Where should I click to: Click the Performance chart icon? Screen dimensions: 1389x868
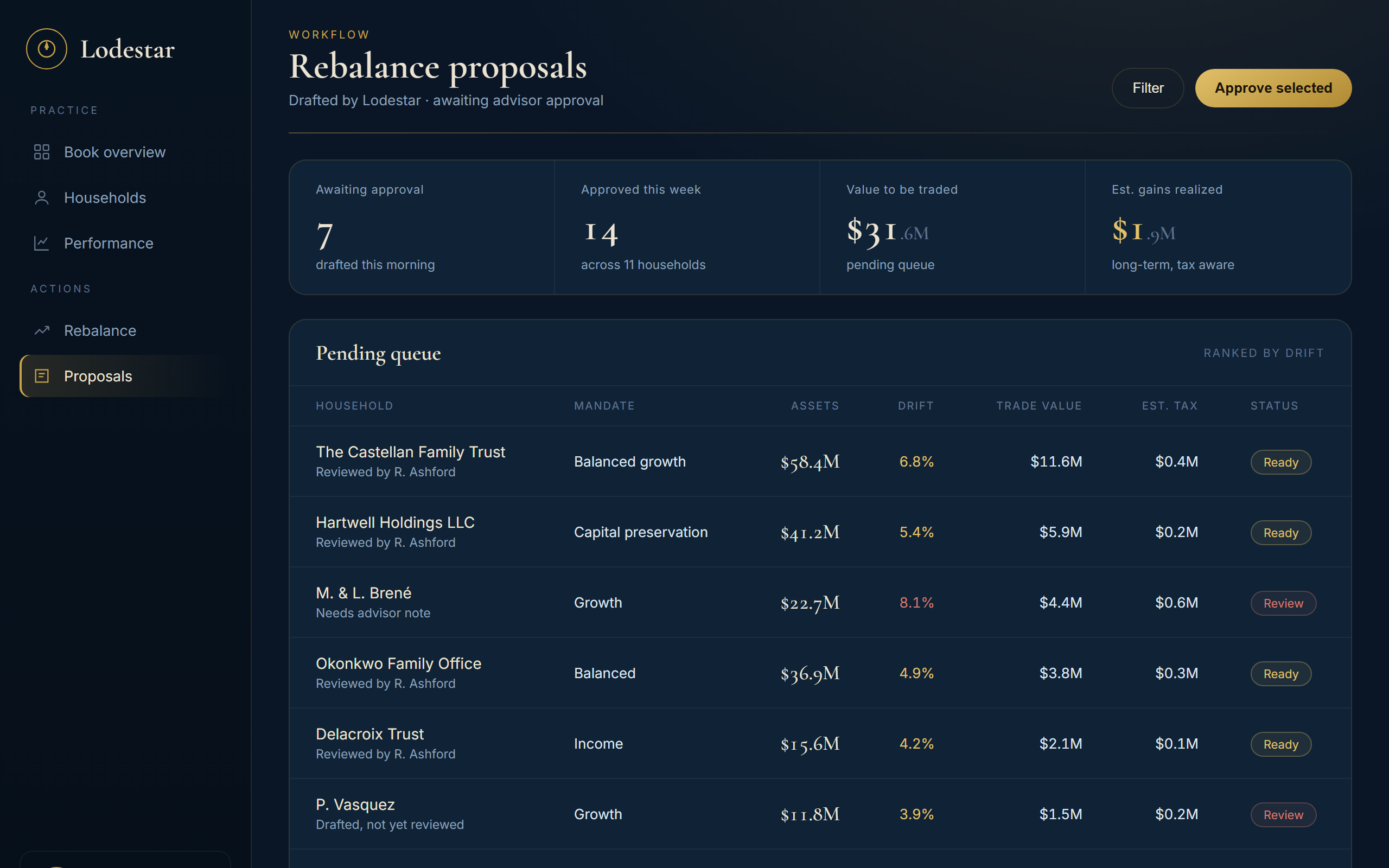tap(42, 243)
